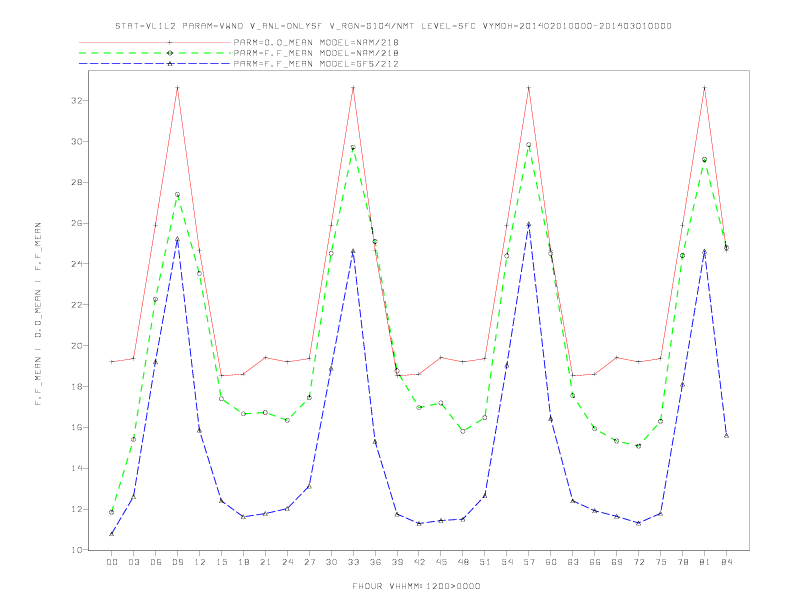Select legend entry PARM=F.F_MEAN MODEL=GFS/212
The width and height of the screenshot is (792, 612).
click(x=316, y=64)
